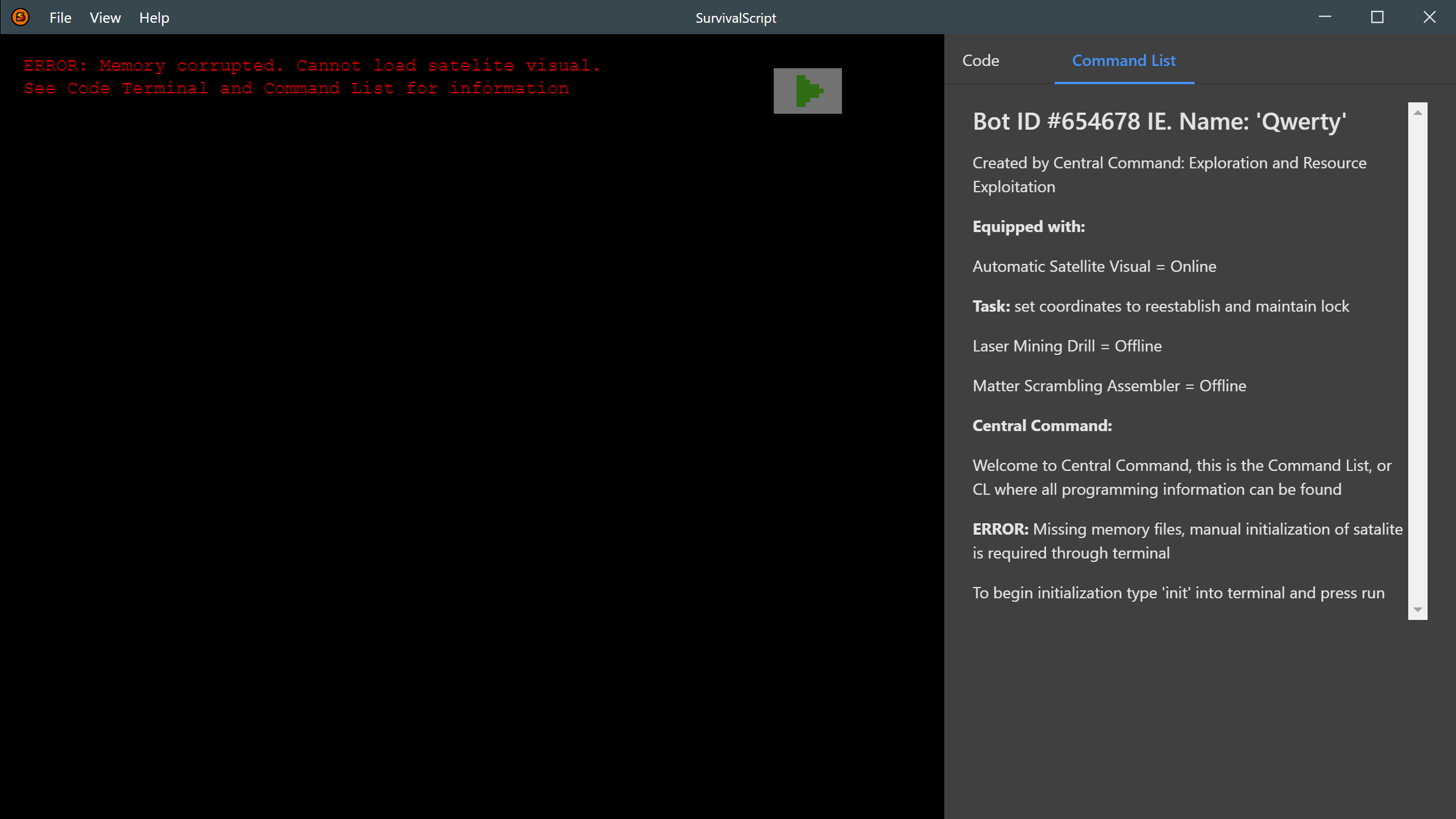Click the 'Equipped with:' bold label

tap(1028, 226)
